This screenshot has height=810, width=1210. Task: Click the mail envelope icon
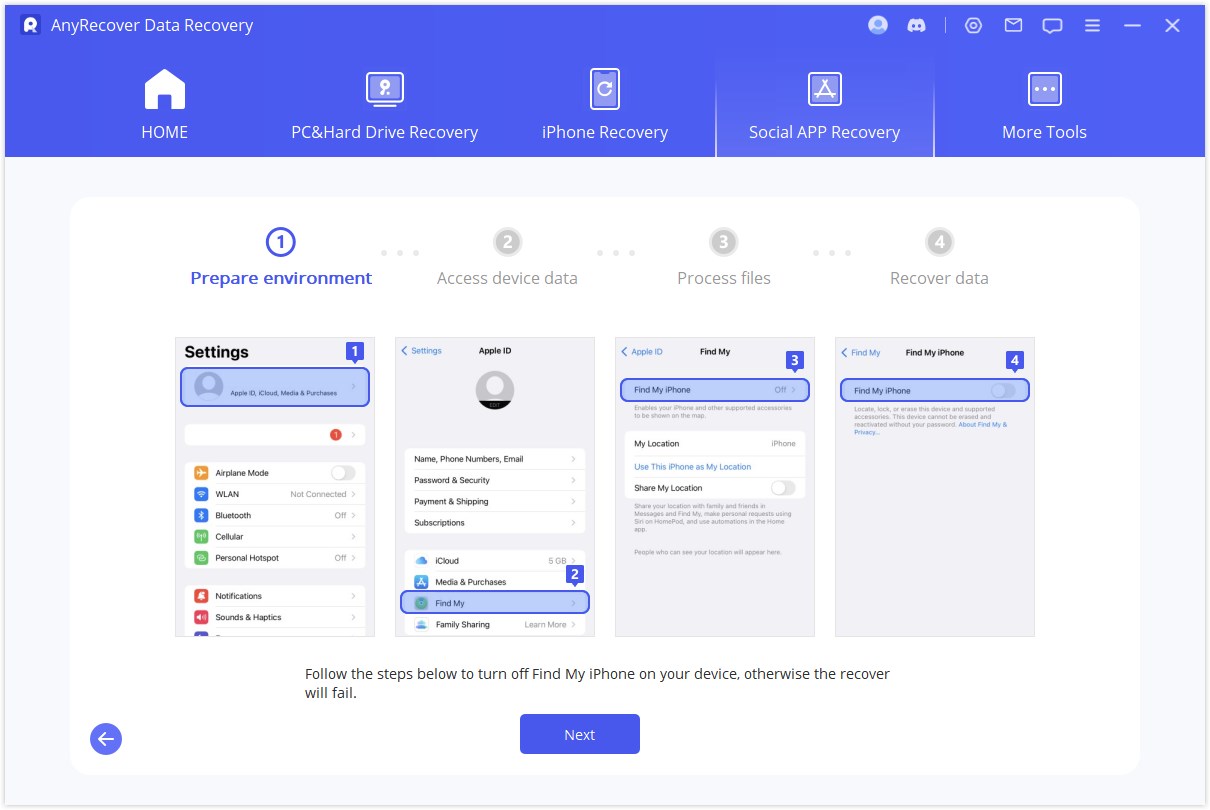1013,26
